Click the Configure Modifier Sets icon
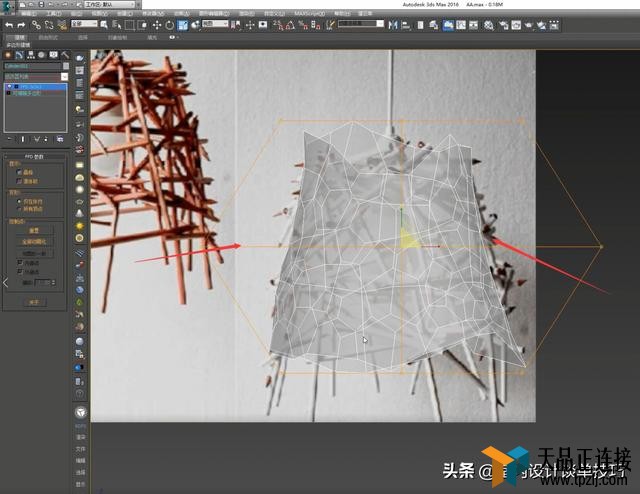The height and width of the screenshot is (494, 640). 60,139
